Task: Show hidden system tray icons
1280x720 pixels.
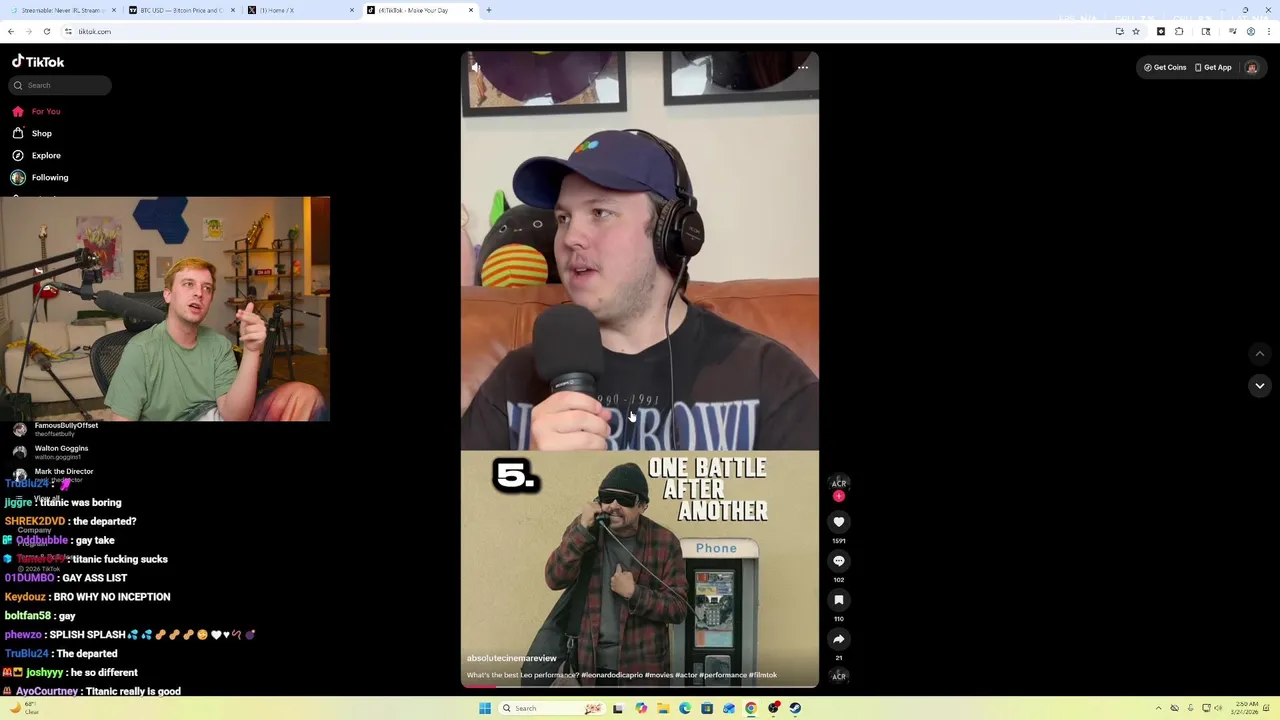Action: (x=1159, y=708)
